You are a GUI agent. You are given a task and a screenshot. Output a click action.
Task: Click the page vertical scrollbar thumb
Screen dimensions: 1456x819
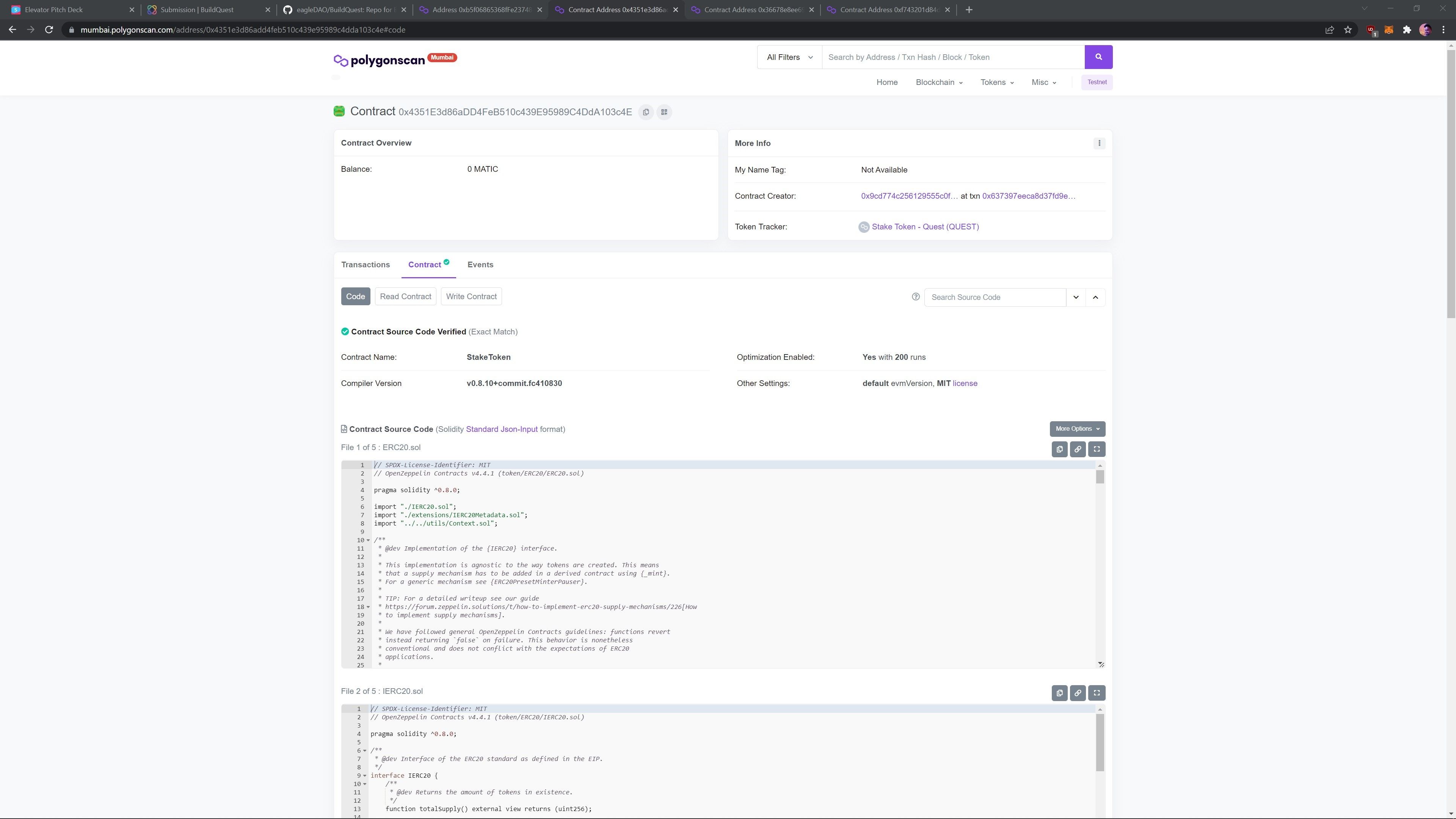tap(1451, 184)
